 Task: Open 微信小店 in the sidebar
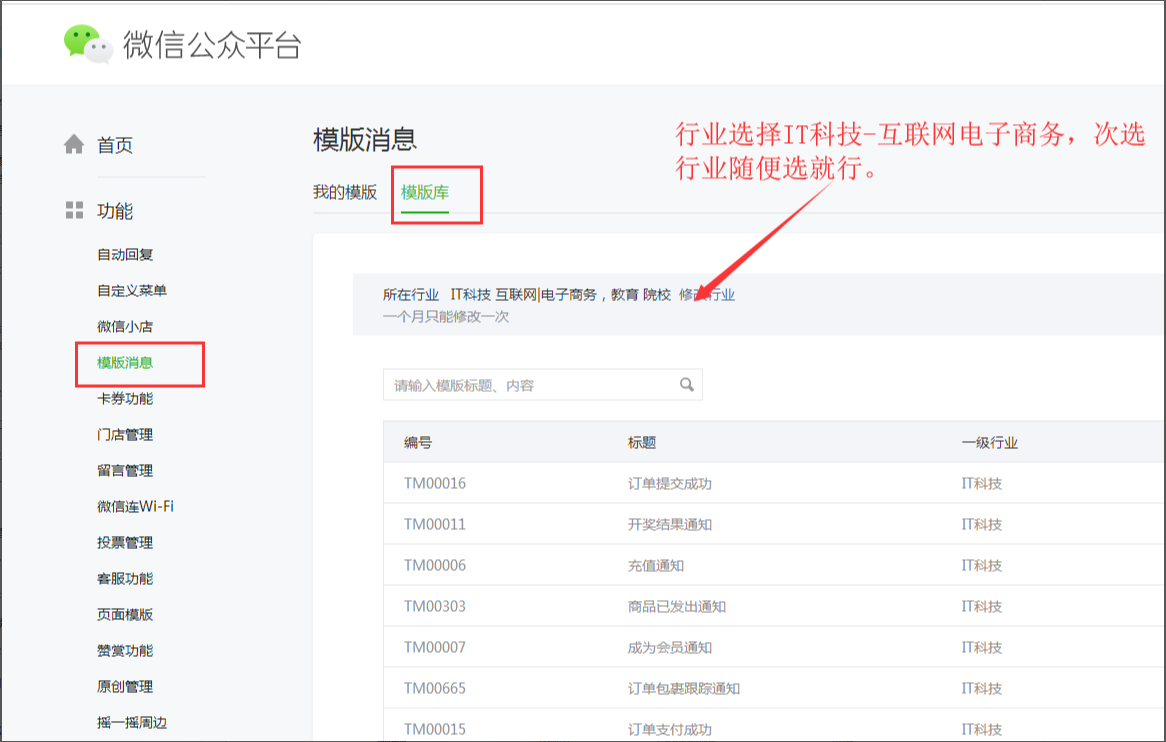tap(125, 326)
